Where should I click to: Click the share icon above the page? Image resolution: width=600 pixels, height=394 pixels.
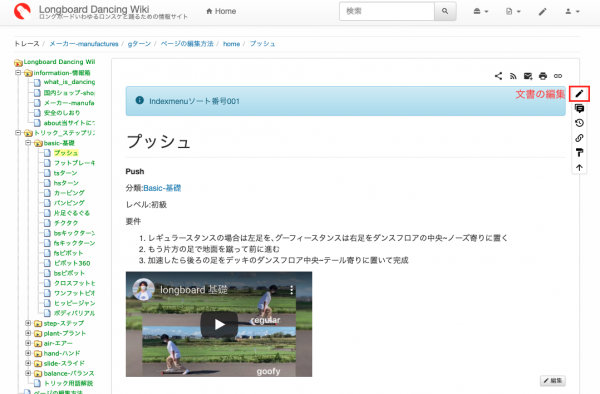[498, 76]
